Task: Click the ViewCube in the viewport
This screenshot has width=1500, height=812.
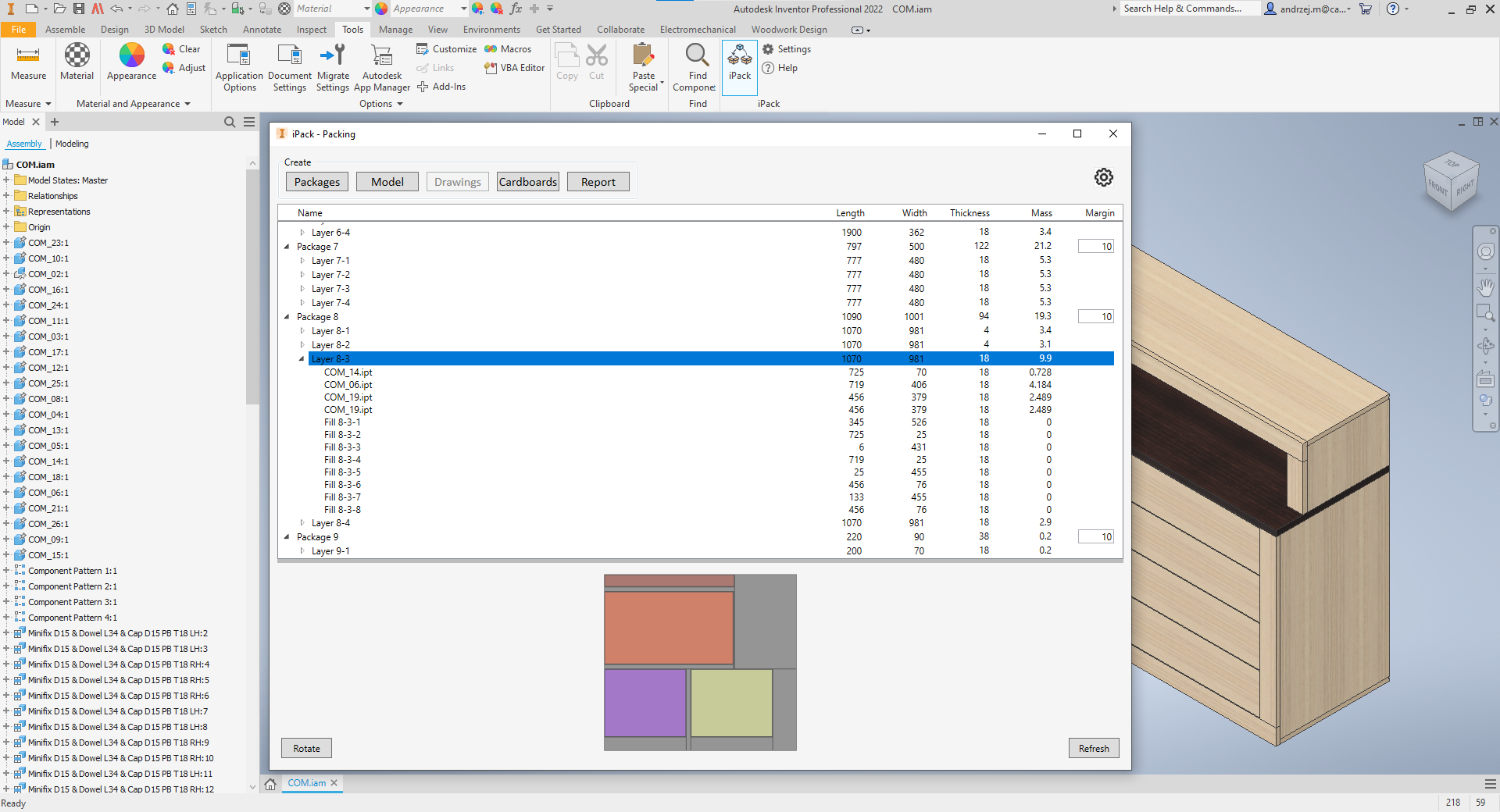Action: tap(1451, 181)
